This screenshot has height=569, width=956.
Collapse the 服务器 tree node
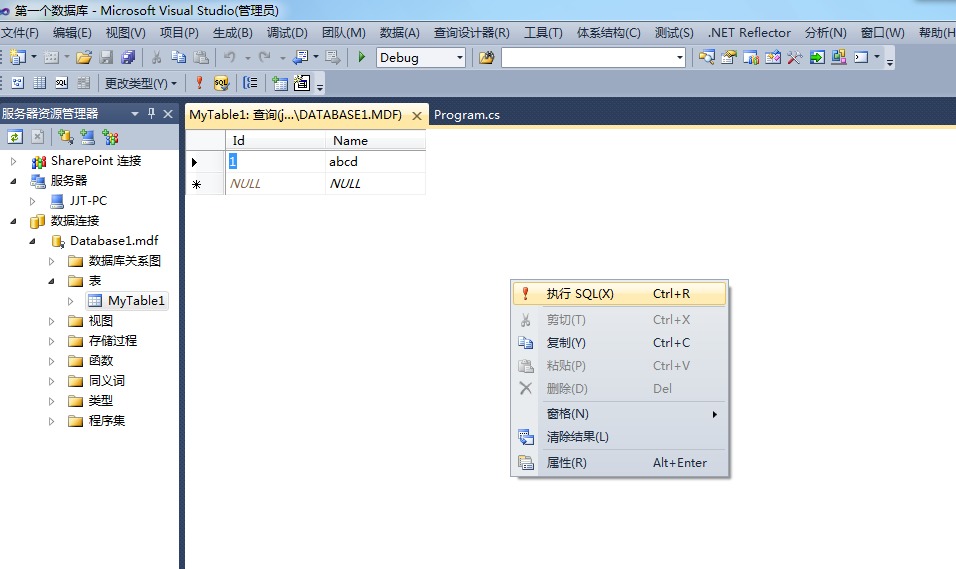click(x=13, y=181)
